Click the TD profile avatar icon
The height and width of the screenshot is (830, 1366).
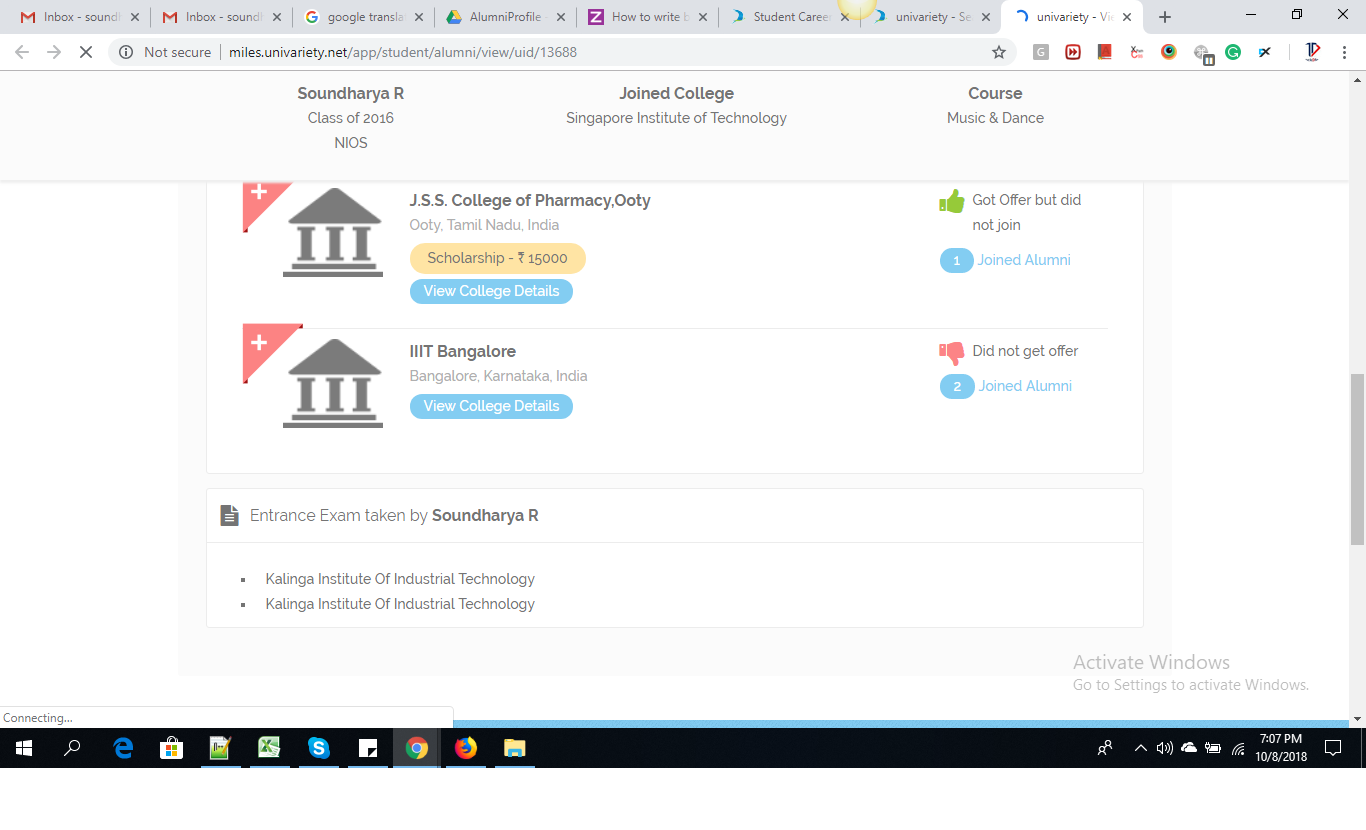pyautogui.click(x=1313, y=52)
